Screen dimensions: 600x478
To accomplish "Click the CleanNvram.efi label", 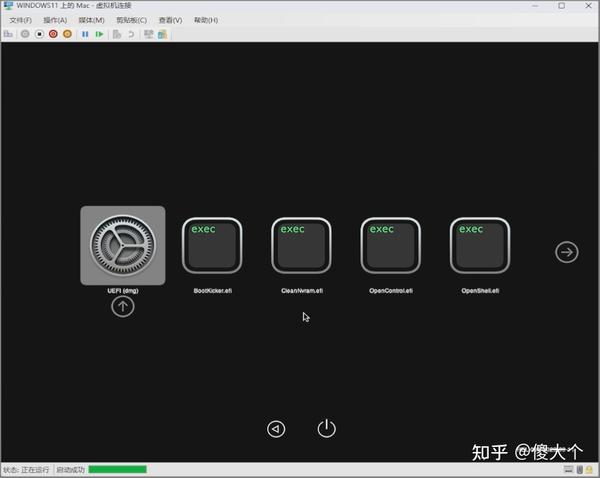I will click(x=302, y=291).
